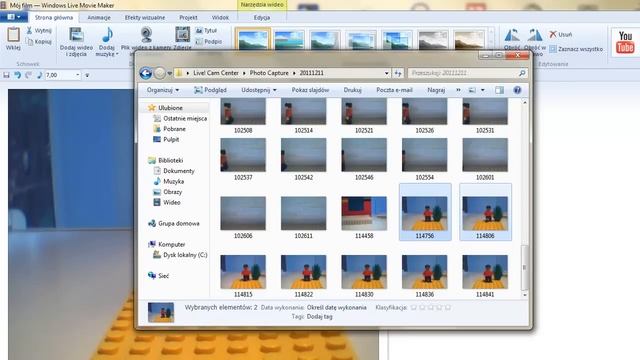Click Wytnij cut in Movie Maker ribbon

pos(39,31)
